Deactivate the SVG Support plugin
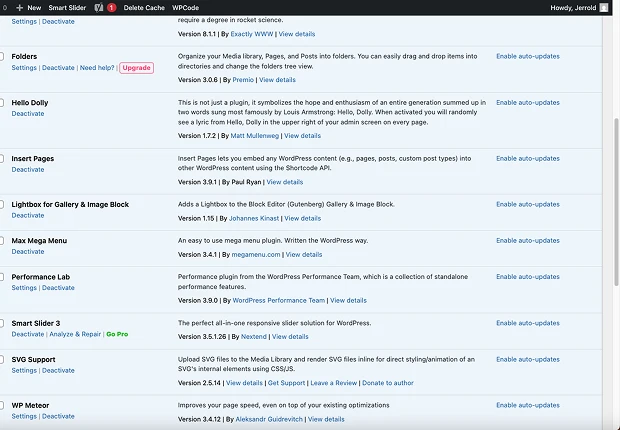Screen dimensions: 620x430 click(x=58, y=370)
